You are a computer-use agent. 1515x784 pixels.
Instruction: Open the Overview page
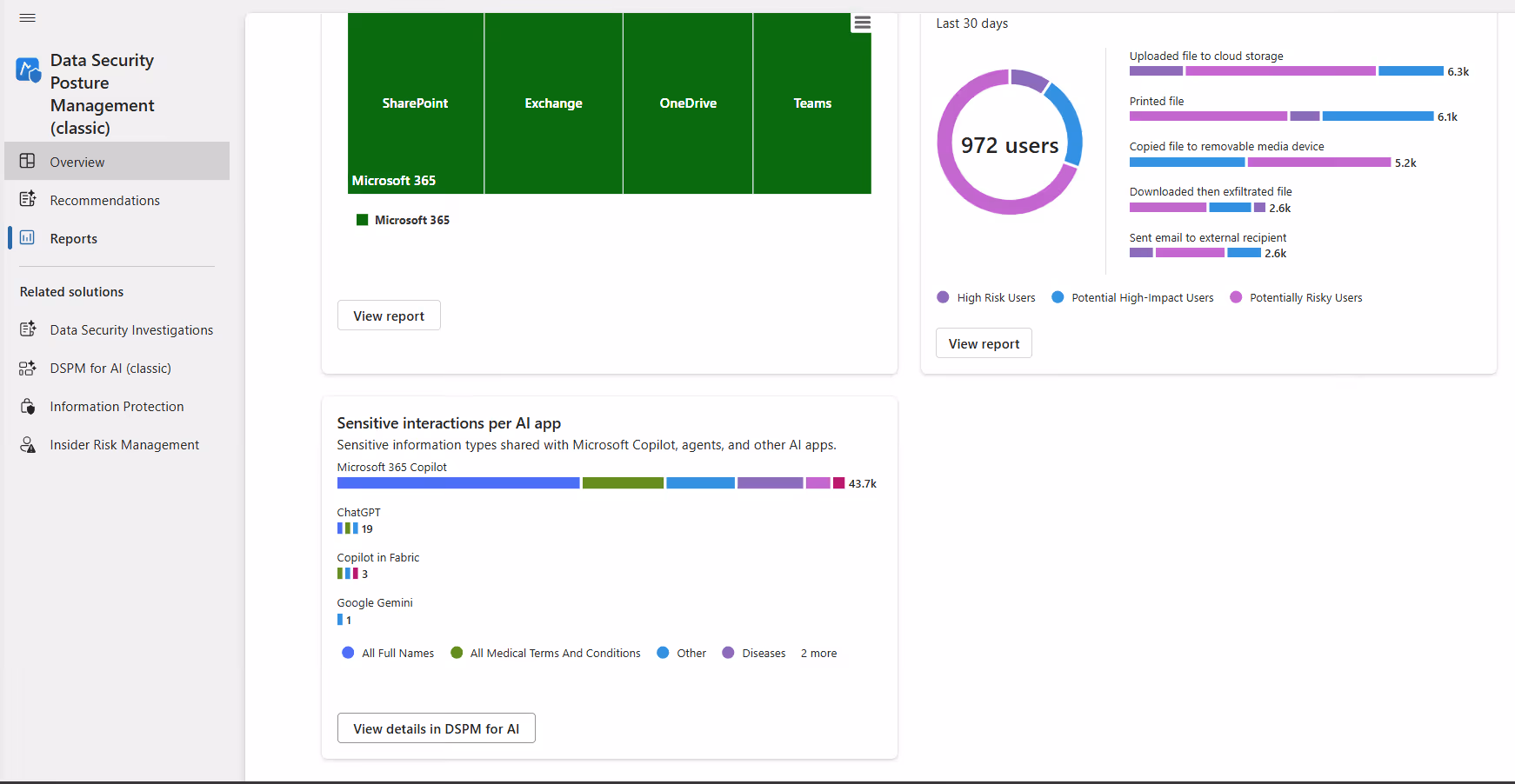click(x=117, y=162)
